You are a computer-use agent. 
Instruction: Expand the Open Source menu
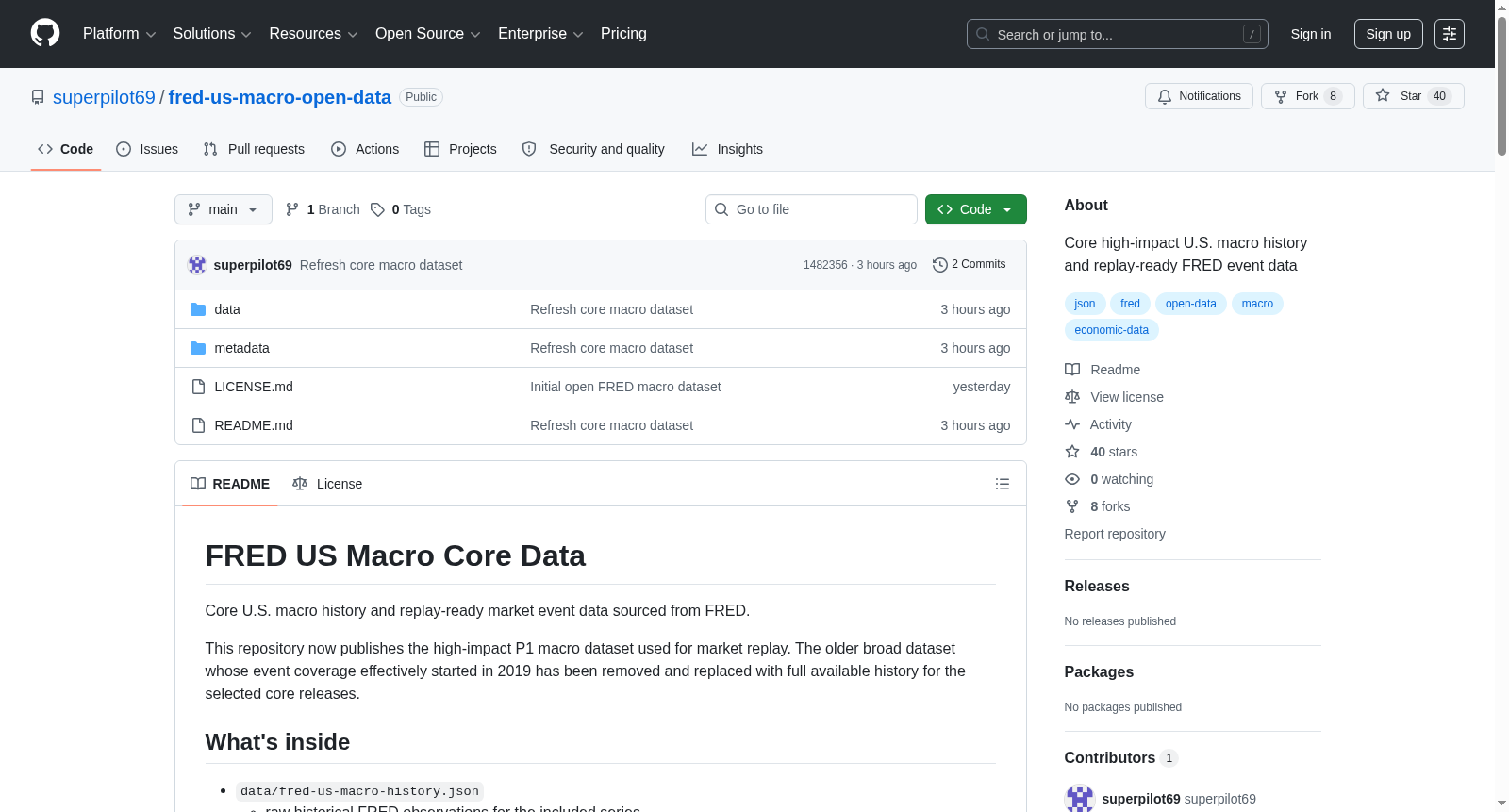(x=428, y=34)
